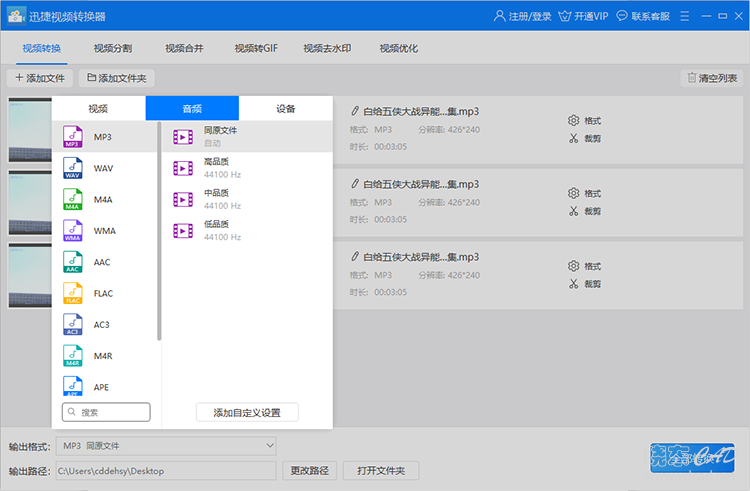Switch format panel to 设备 tab
Image resolution: width=750 pixels, height=491 pixels.
click(286, 109)
